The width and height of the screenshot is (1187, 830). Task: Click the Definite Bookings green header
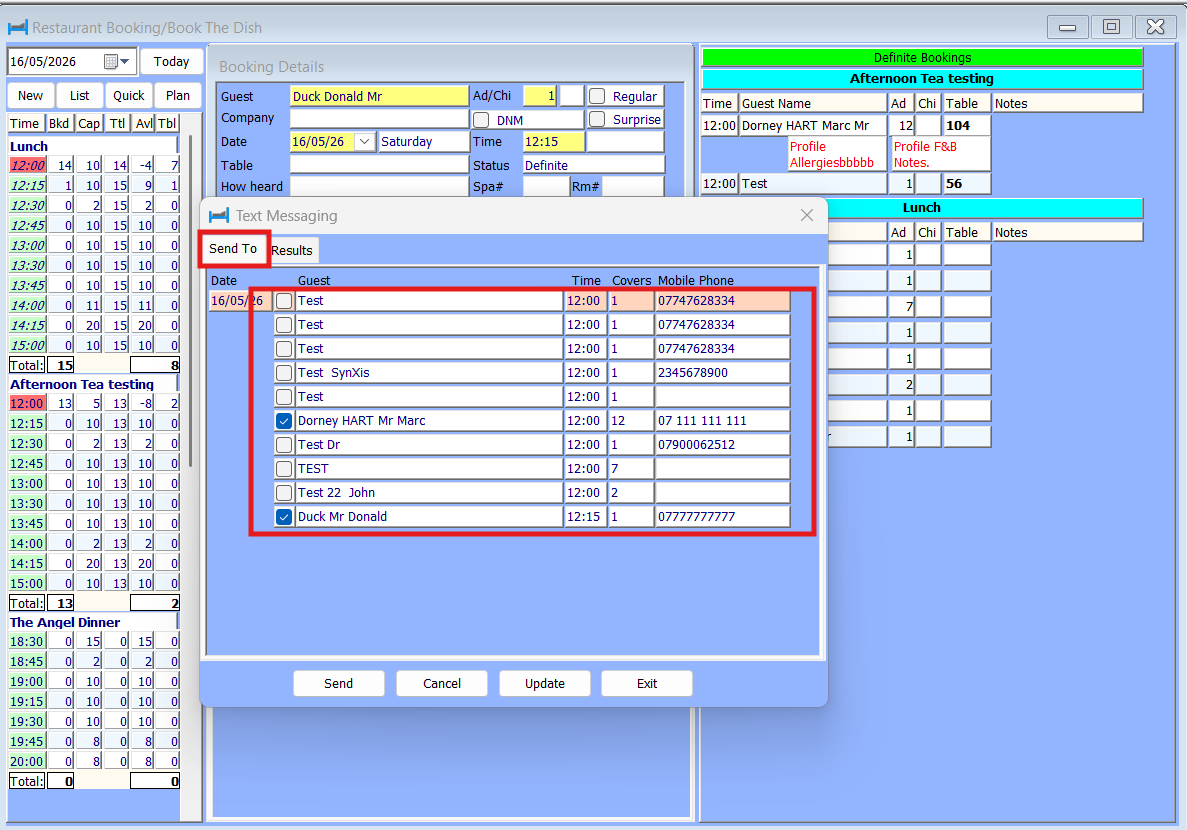(922, 58)
